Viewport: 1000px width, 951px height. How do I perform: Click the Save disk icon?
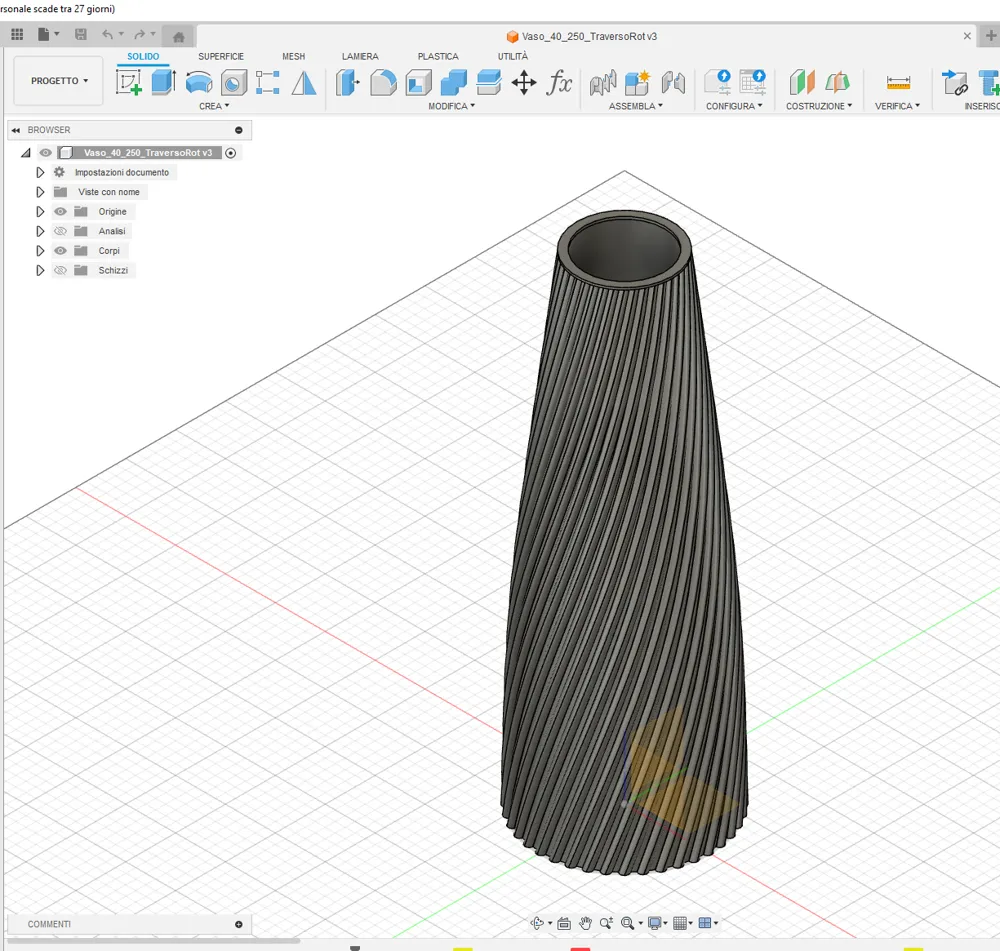(x=80, y=34)
